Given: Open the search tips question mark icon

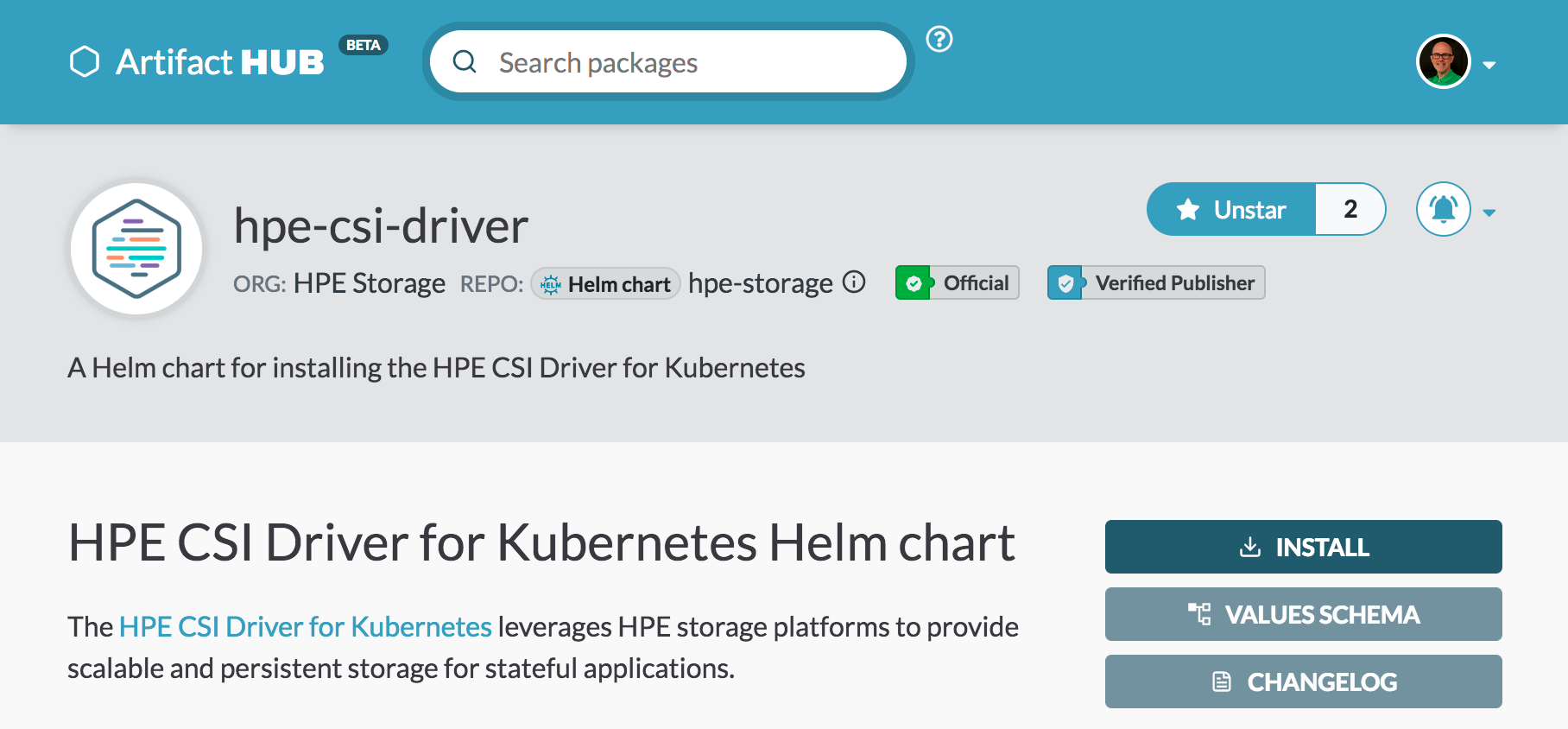Looking at the screenshot, I should (939, 39).
